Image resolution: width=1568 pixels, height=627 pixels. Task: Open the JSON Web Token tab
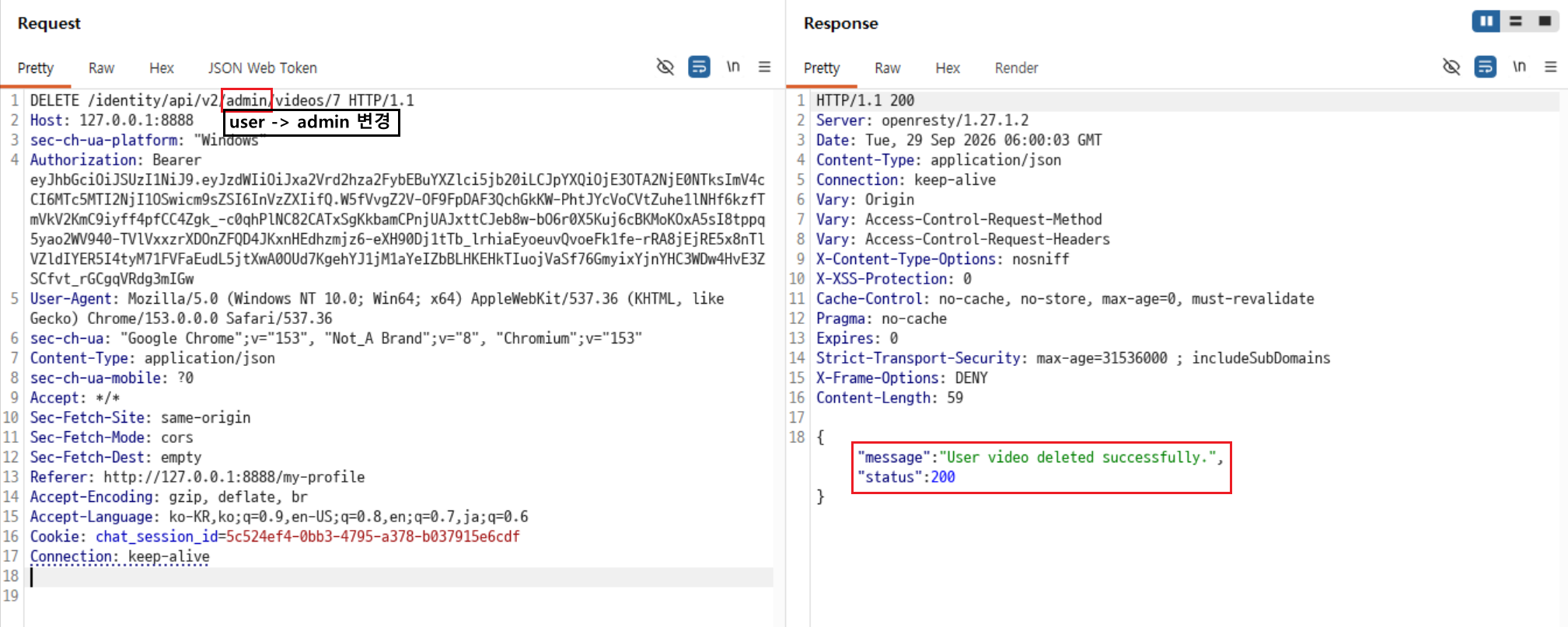coord(262,68)
